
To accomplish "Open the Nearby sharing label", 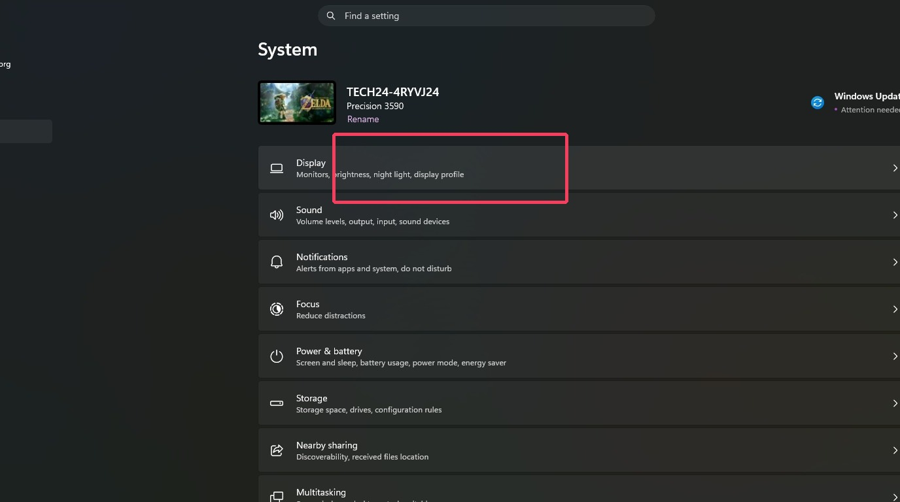I will point(327,445).
